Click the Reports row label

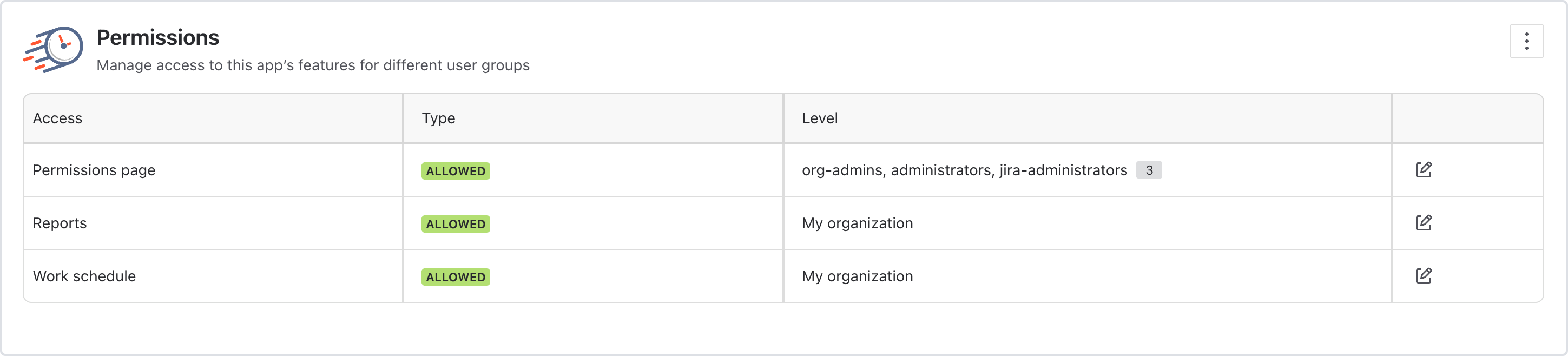tap(60, 223)
